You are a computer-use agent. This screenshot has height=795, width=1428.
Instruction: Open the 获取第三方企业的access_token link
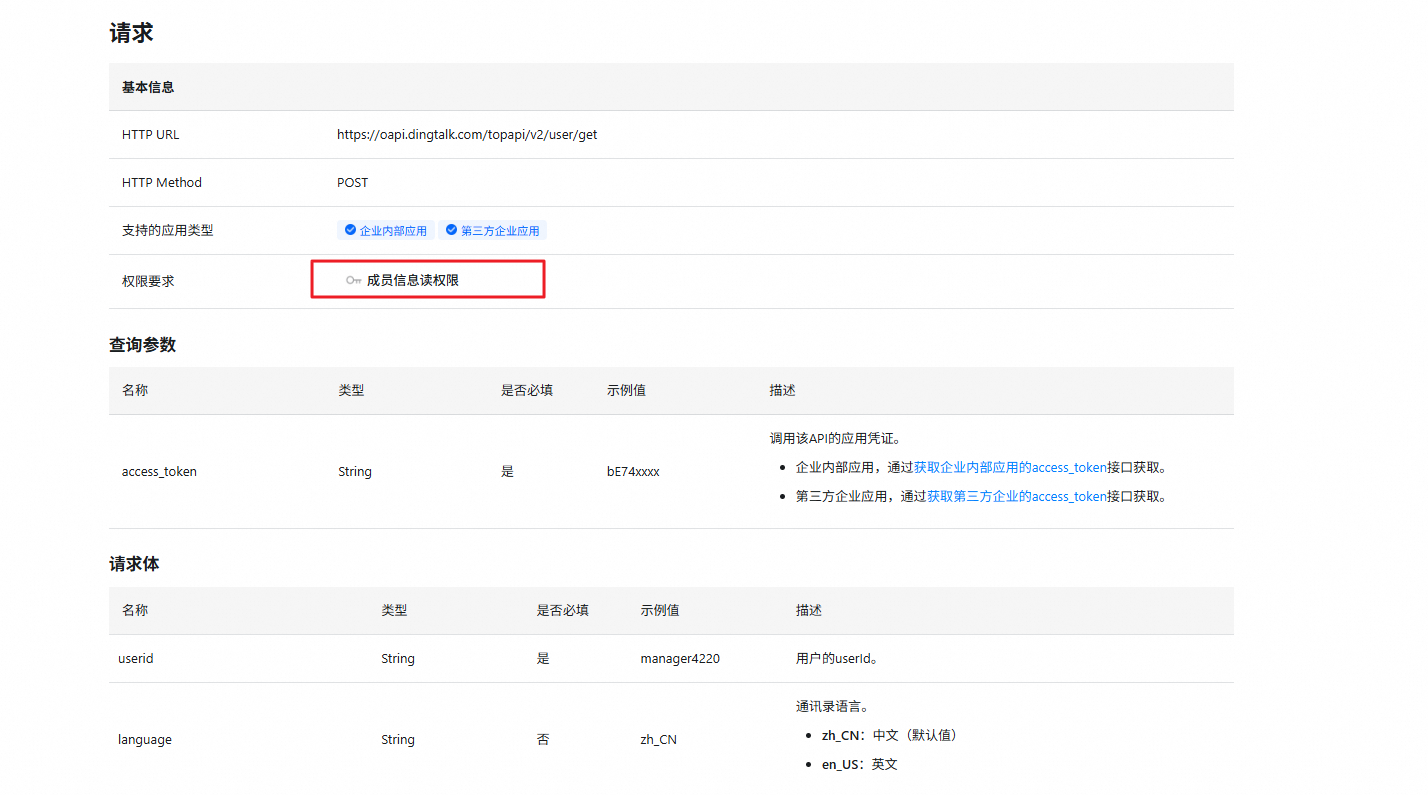(x=1017, y=496)
